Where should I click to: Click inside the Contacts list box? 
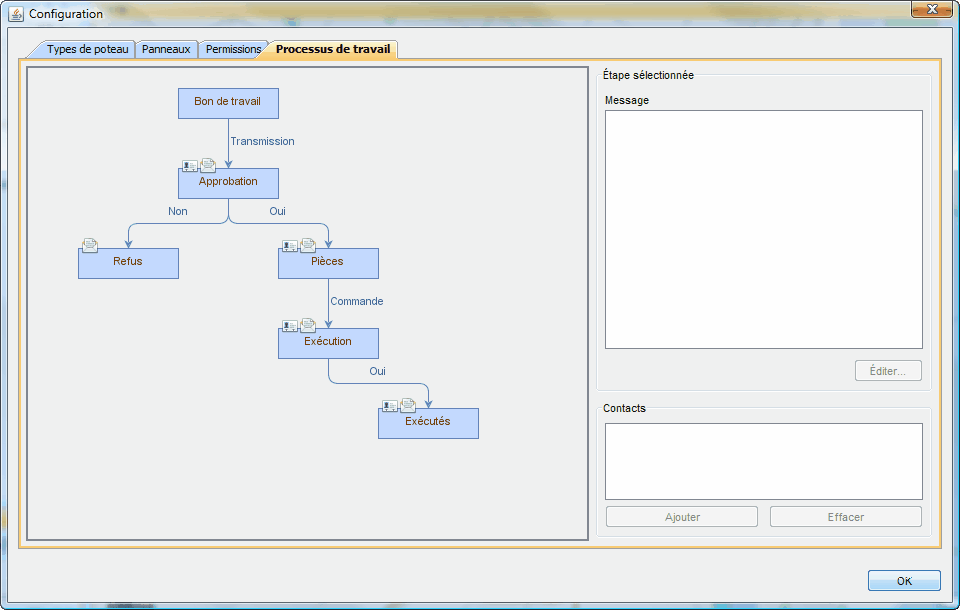763,461
